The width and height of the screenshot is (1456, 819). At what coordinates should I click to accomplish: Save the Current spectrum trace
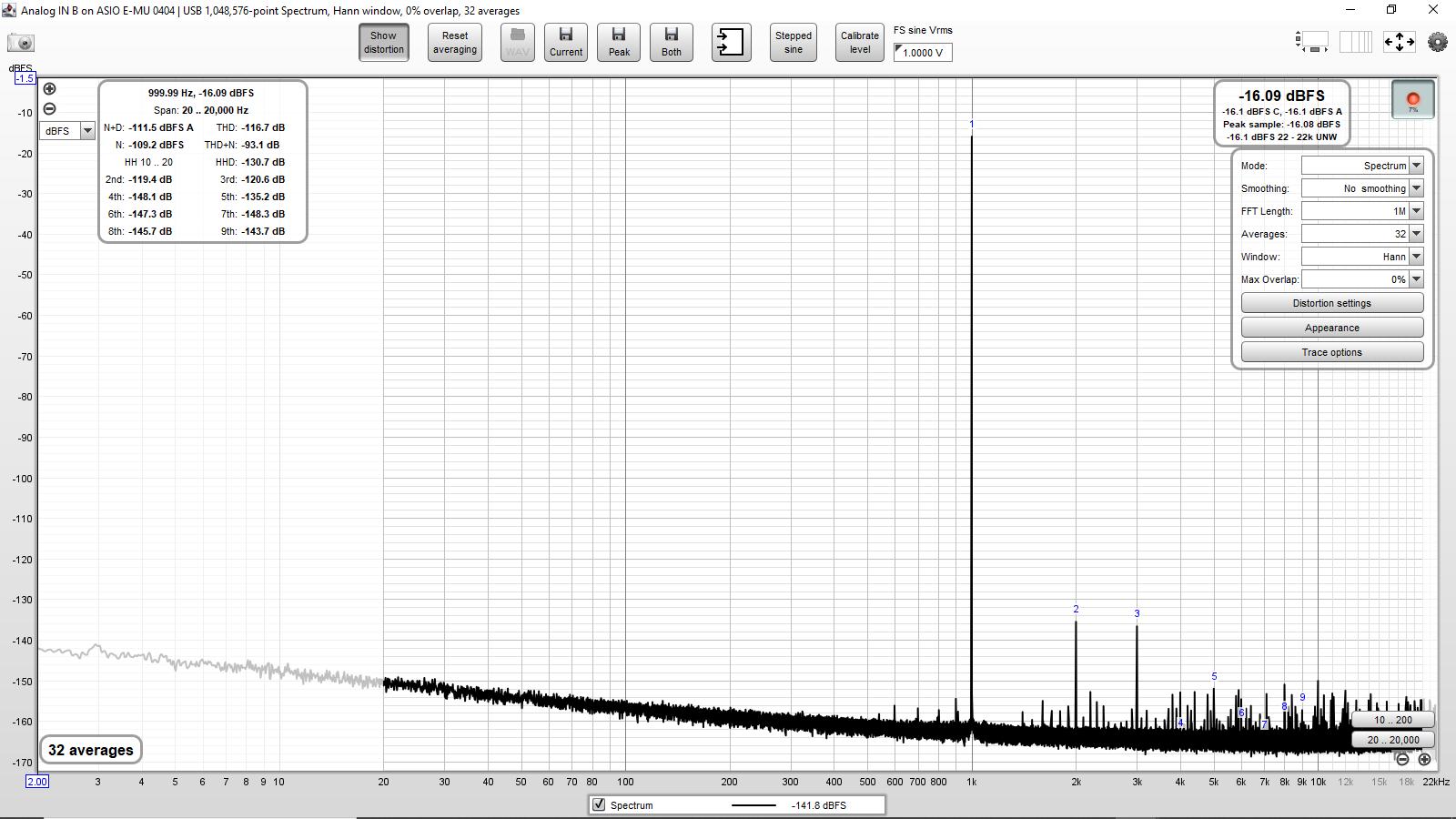[x=566, y=43]
